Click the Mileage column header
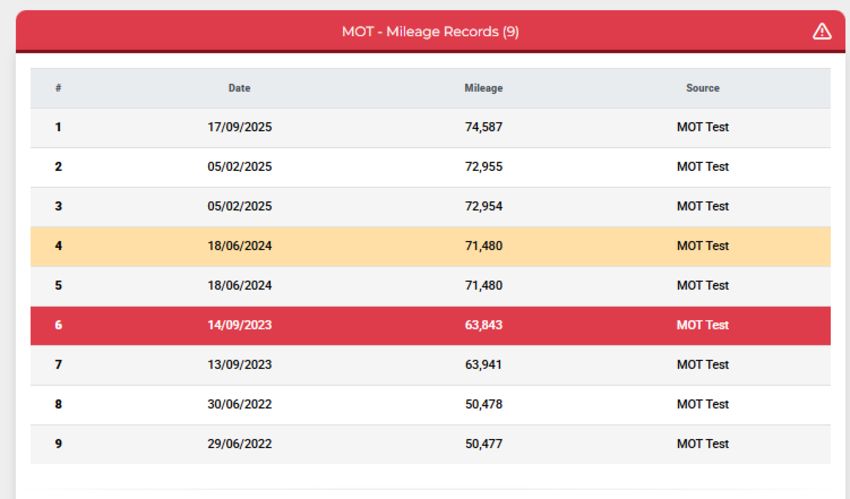The width and height of the screenshot is (850, 499). point(484,88)
